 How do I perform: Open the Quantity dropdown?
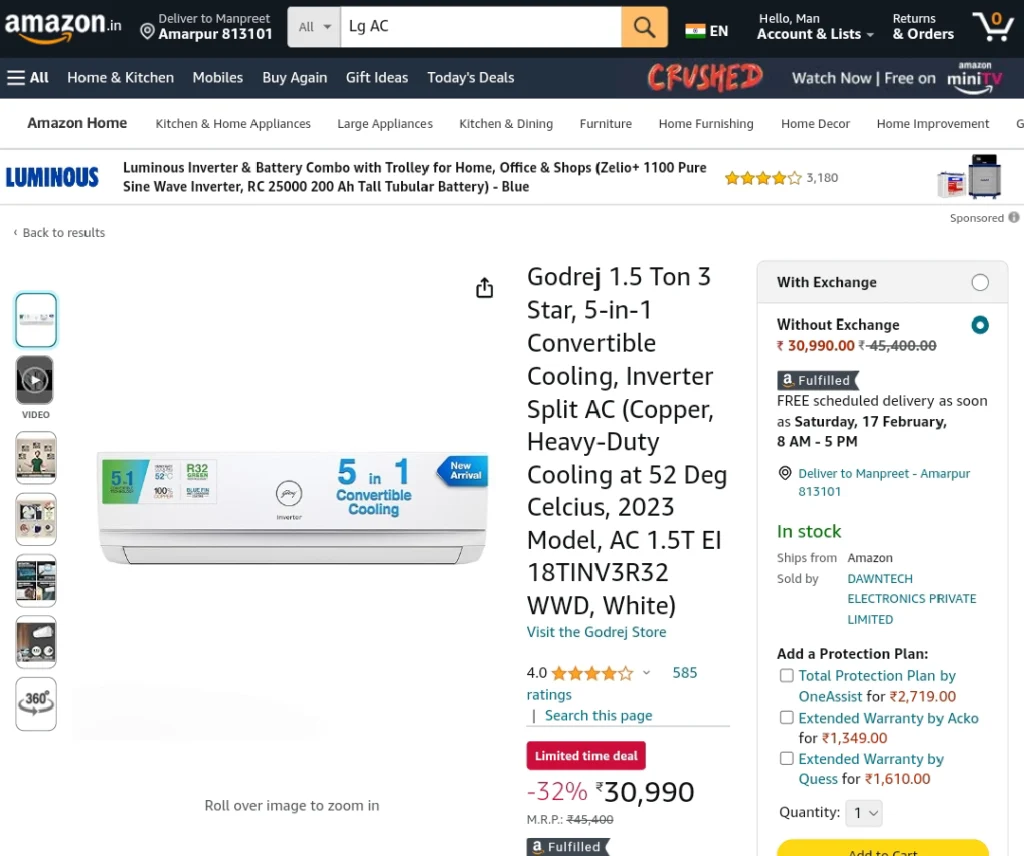[863, 813]
